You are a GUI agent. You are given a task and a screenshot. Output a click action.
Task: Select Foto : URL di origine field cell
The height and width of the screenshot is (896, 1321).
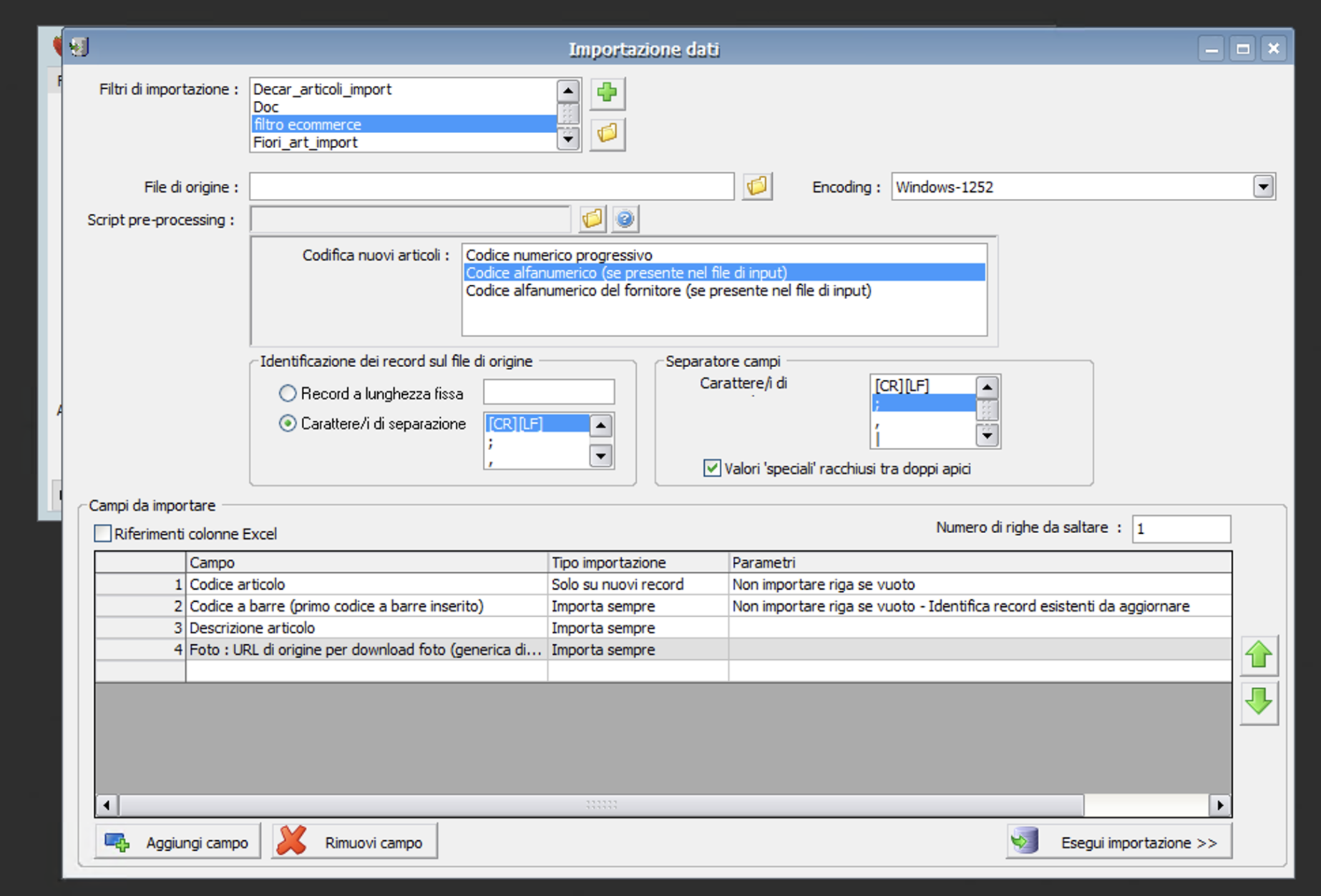(366, 650)
